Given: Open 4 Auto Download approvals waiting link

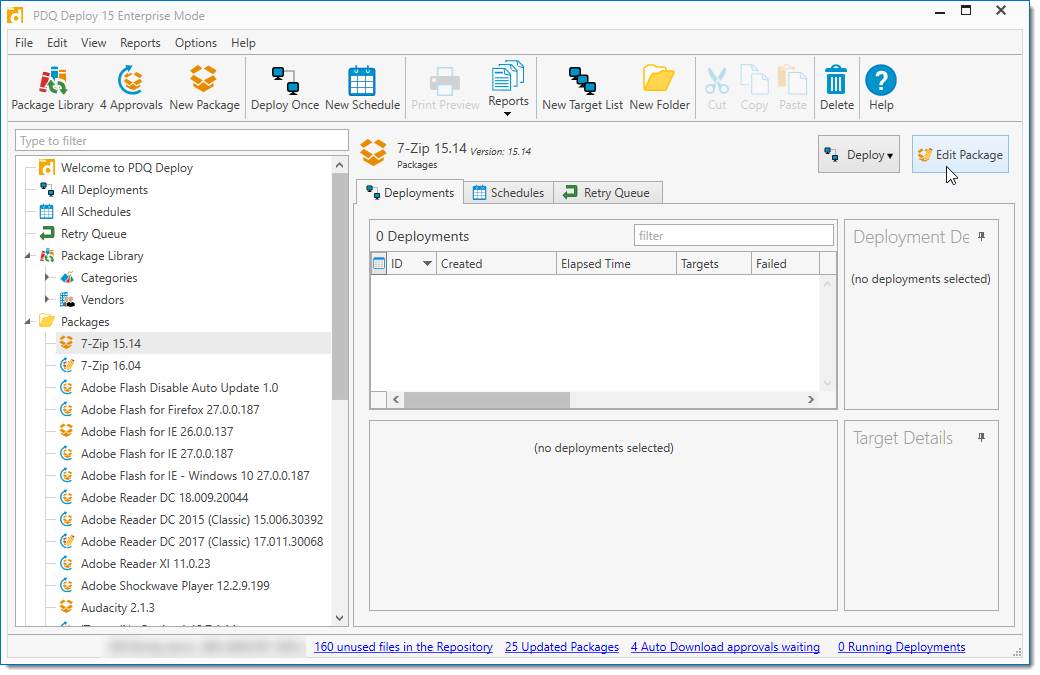Looking at the screenshot, I should click(725, 646).
